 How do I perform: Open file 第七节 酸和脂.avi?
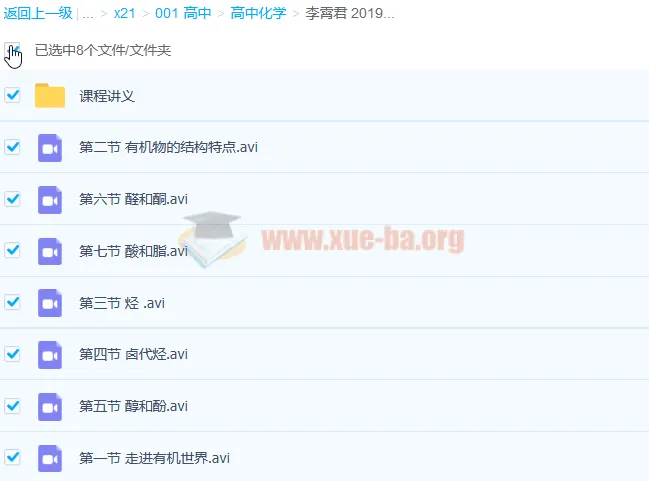pyautogui.click(x=133, y=251)
